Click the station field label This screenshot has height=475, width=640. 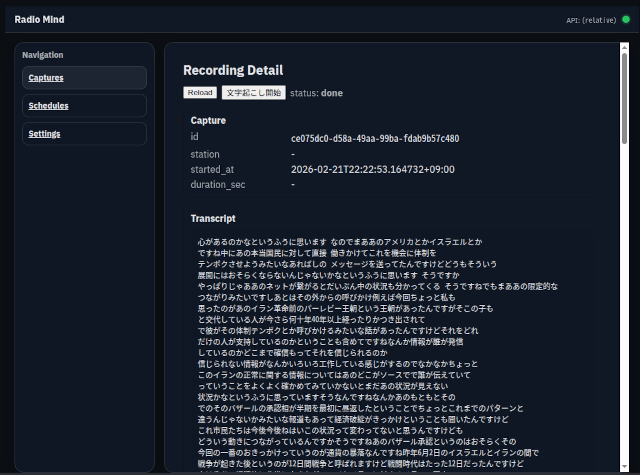[x=205, y=154]
